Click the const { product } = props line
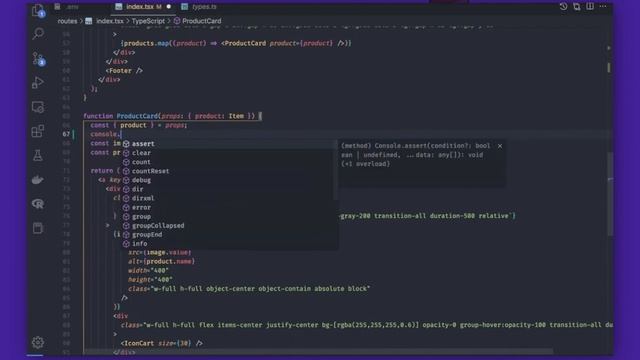The image size is (640, 360). pyautogui.click(x=139, y=125)
